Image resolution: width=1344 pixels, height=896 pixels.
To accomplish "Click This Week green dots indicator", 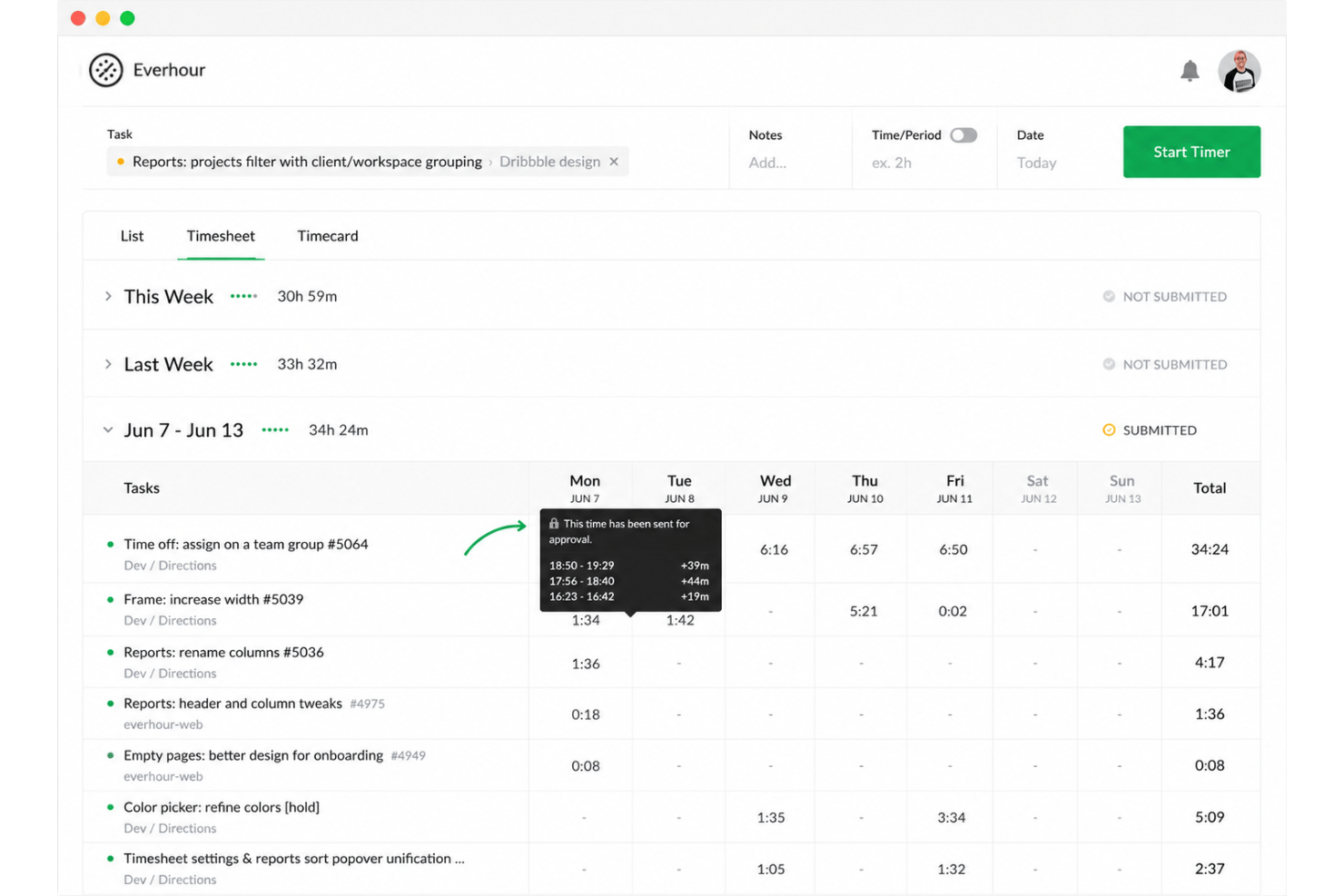I will [x=243, y=296].
